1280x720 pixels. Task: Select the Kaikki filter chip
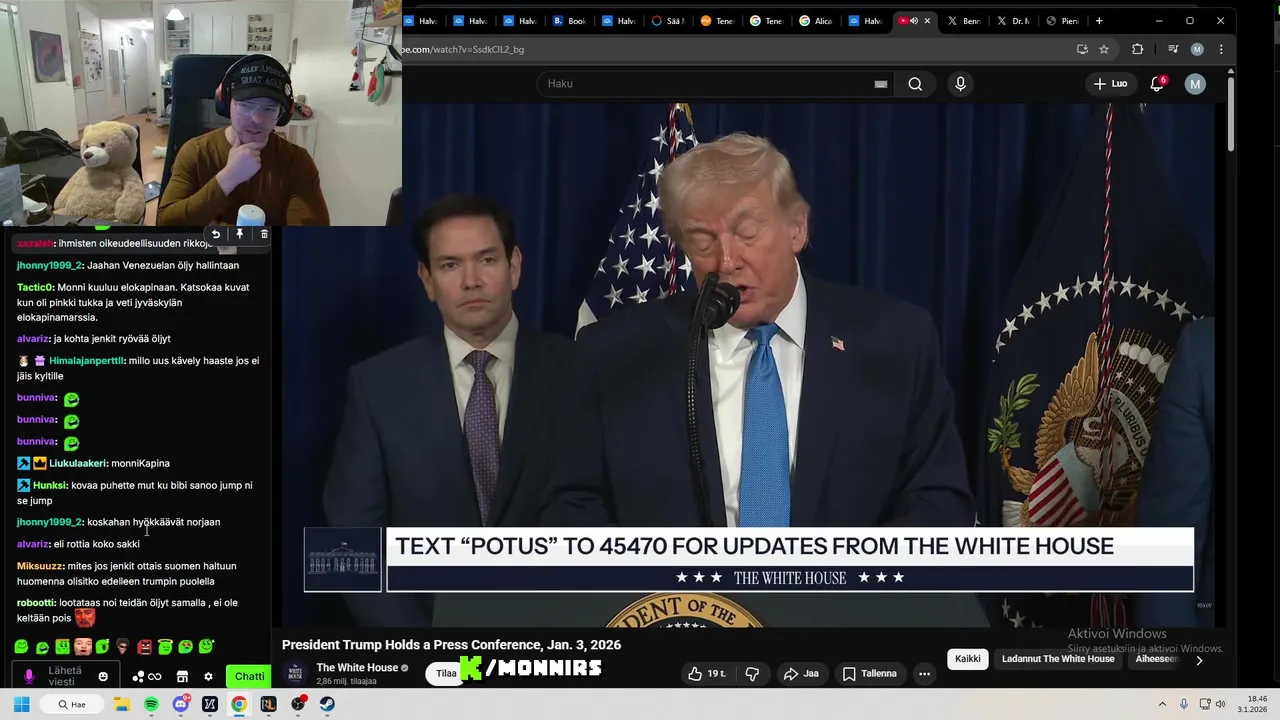coord(967,659)
